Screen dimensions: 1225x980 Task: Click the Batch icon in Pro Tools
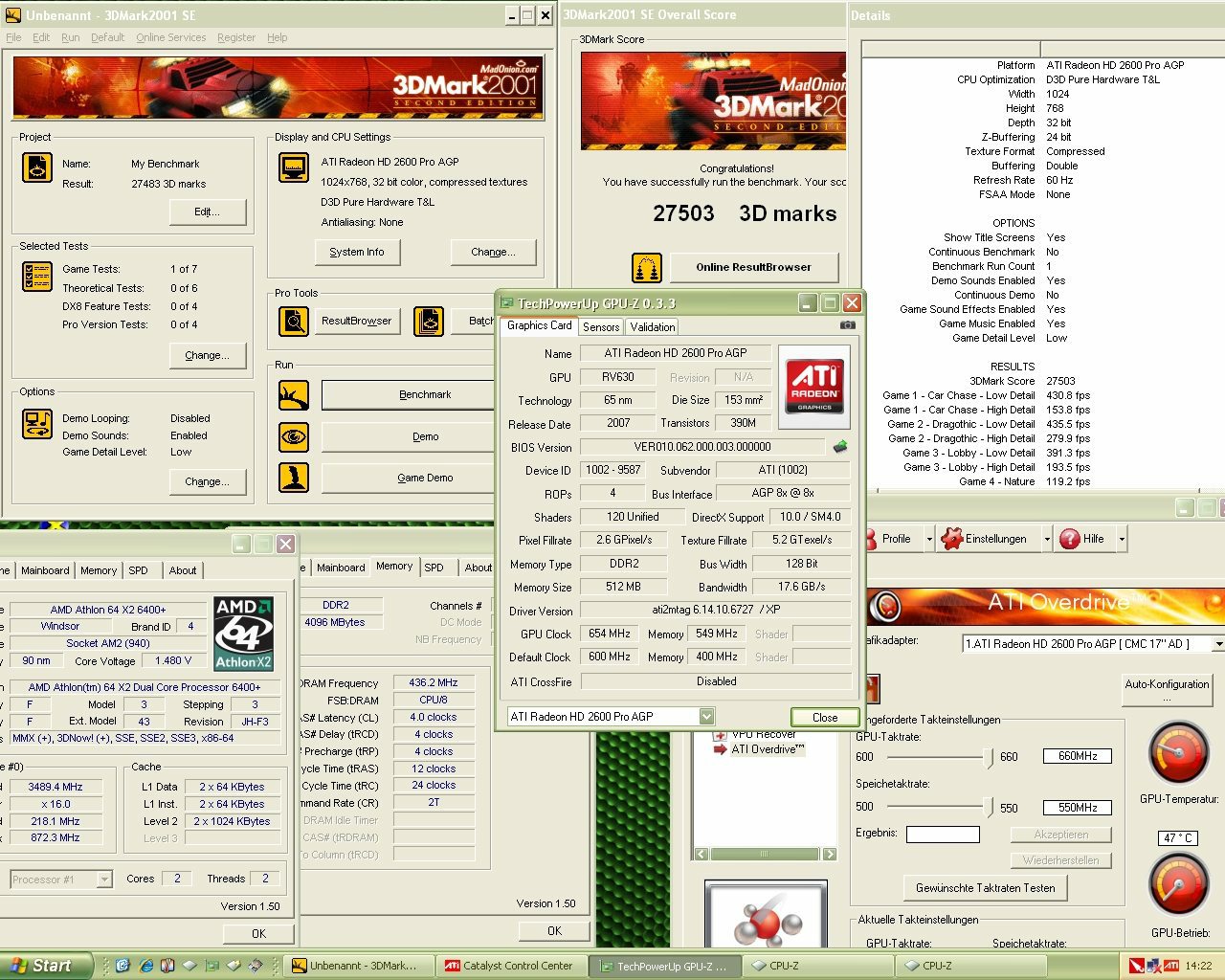[x=428, y=322]
